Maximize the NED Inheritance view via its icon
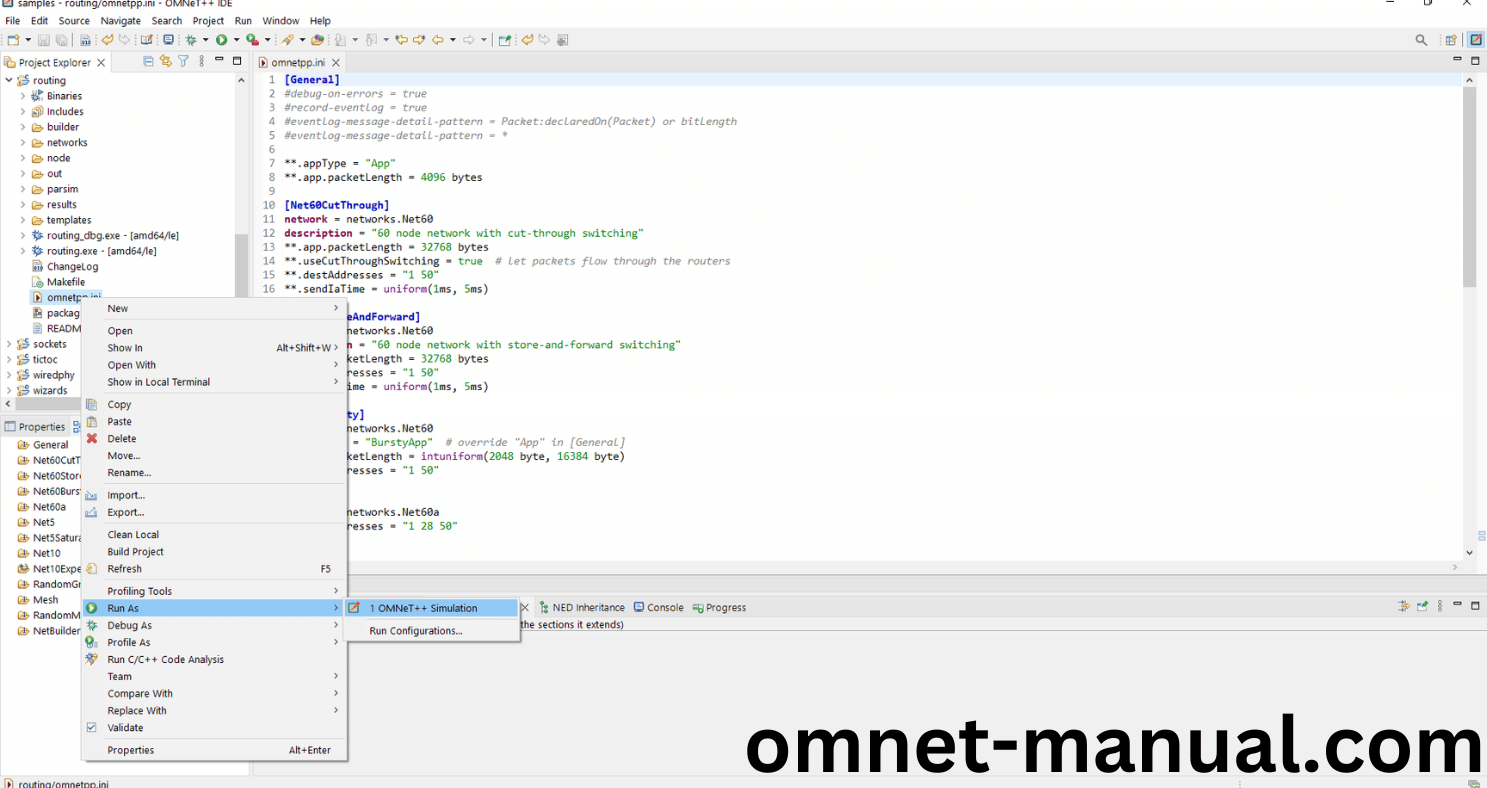Screen dimensions: 1487x788 pos(1475,605)
